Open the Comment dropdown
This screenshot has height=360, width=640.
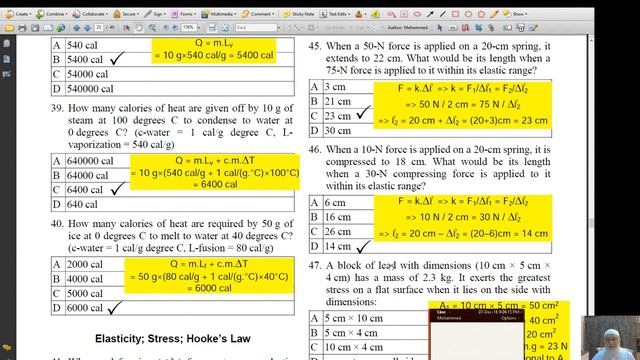pos(258,14)
